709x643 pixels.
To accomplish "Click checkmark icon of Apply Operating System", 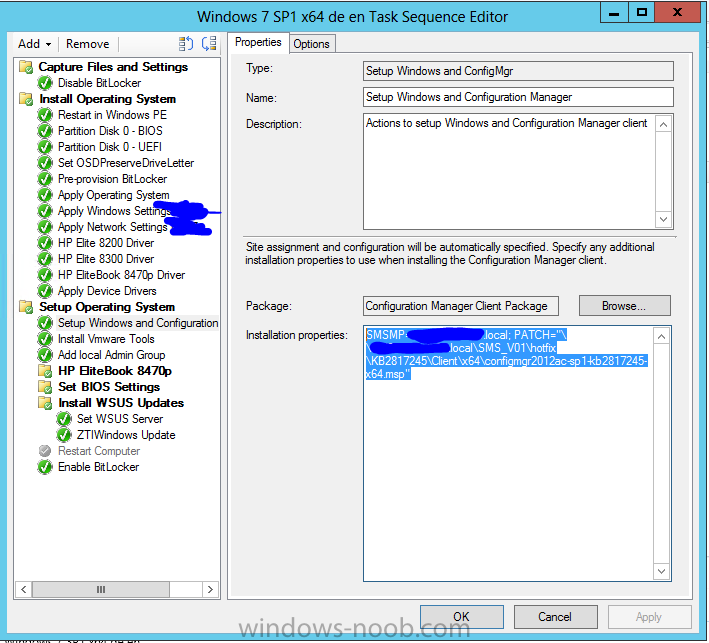I will (x=45, y=195).
